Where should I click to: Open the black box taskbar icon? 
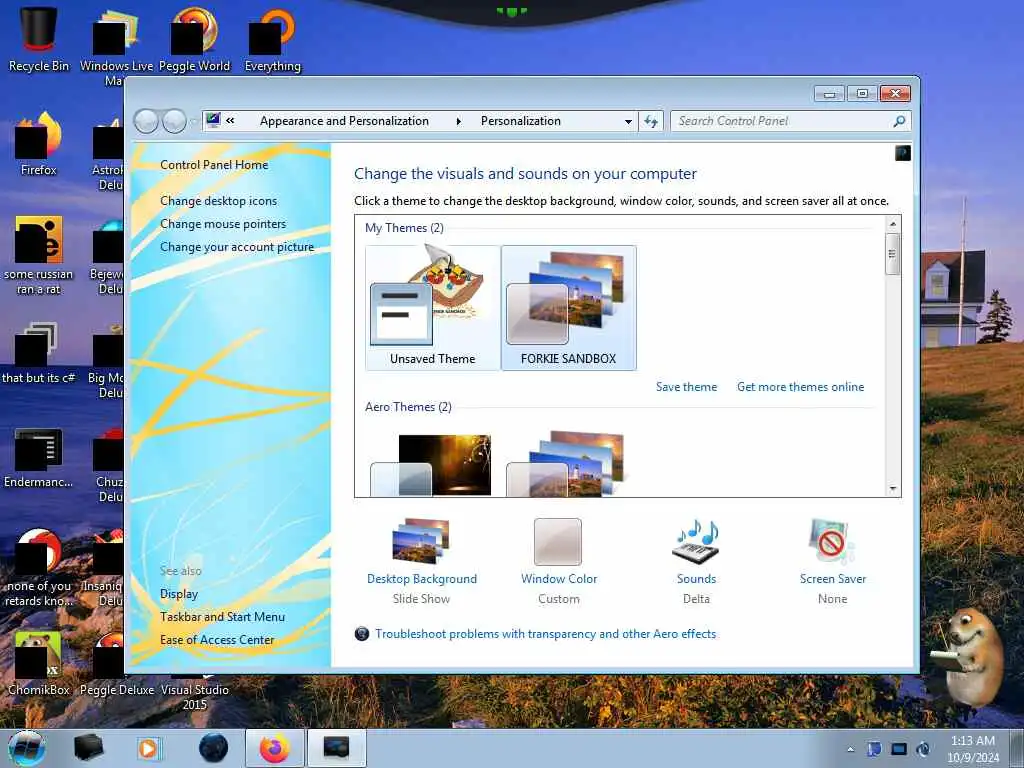[88, 748]
